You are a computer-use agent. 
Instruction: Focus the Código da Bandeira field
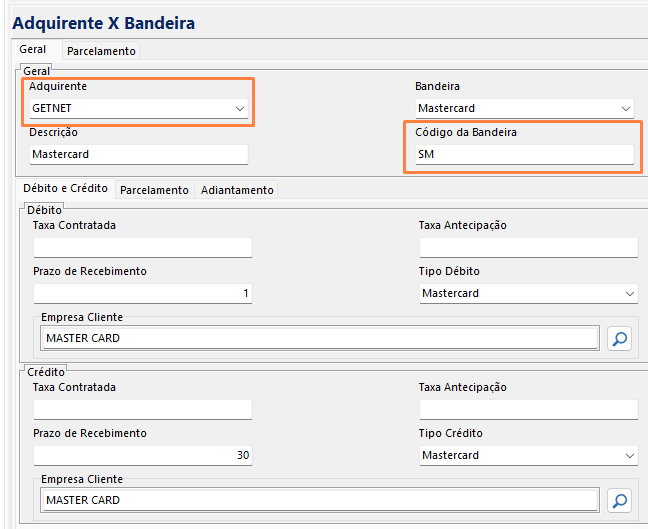524,155
